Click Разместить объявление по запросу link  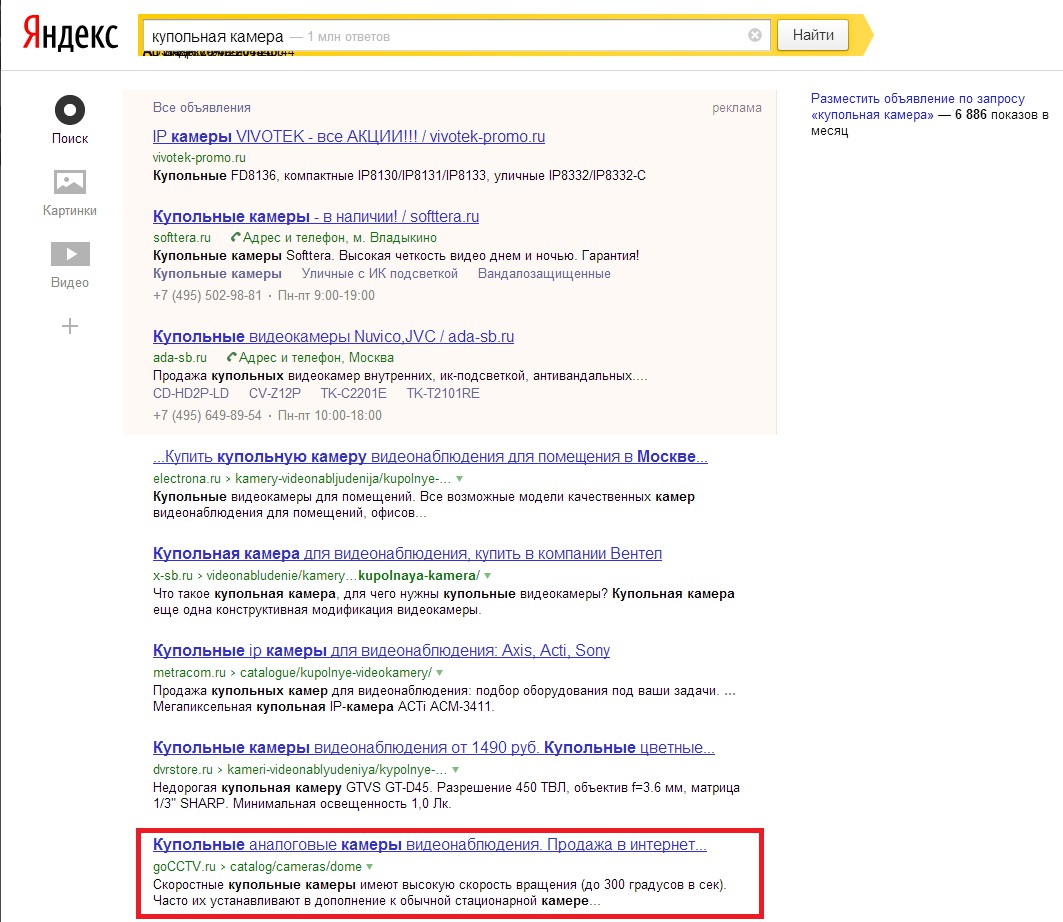pyautogui.click(x=917, y=106)
